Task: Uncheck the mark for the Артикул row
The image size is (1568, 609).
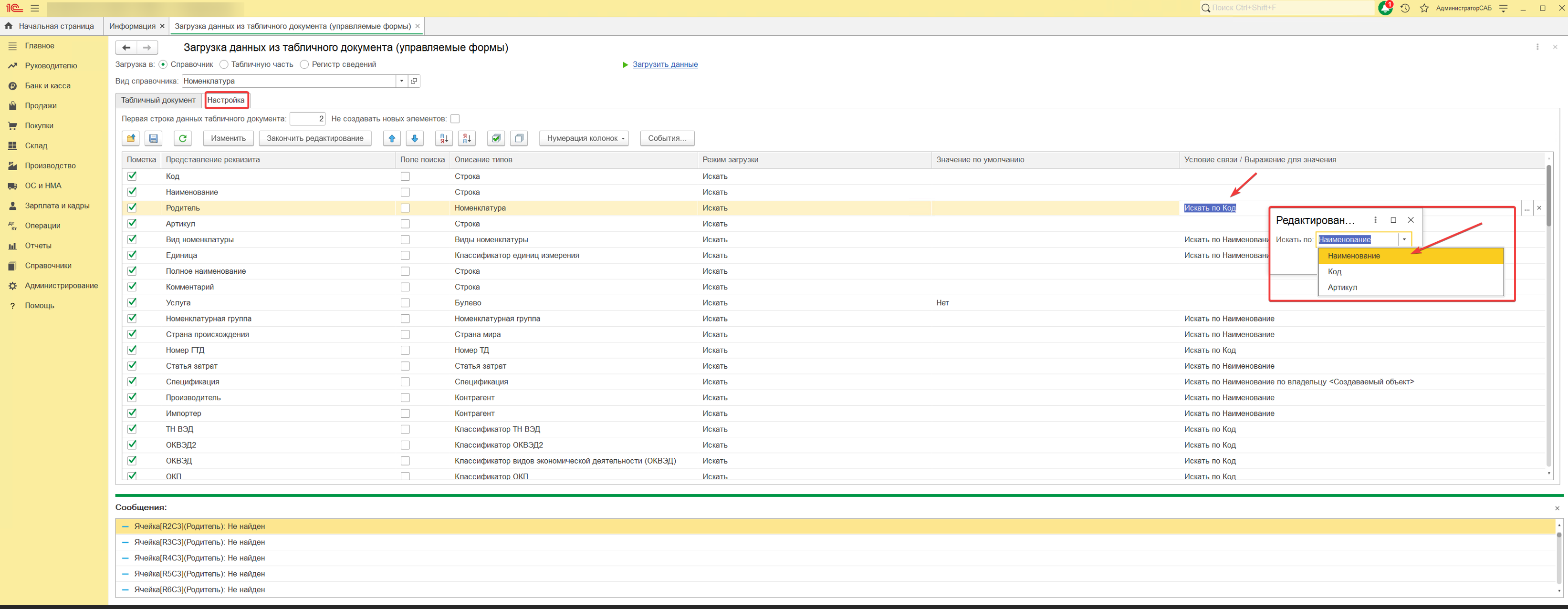Action: [x=132, y=223]
